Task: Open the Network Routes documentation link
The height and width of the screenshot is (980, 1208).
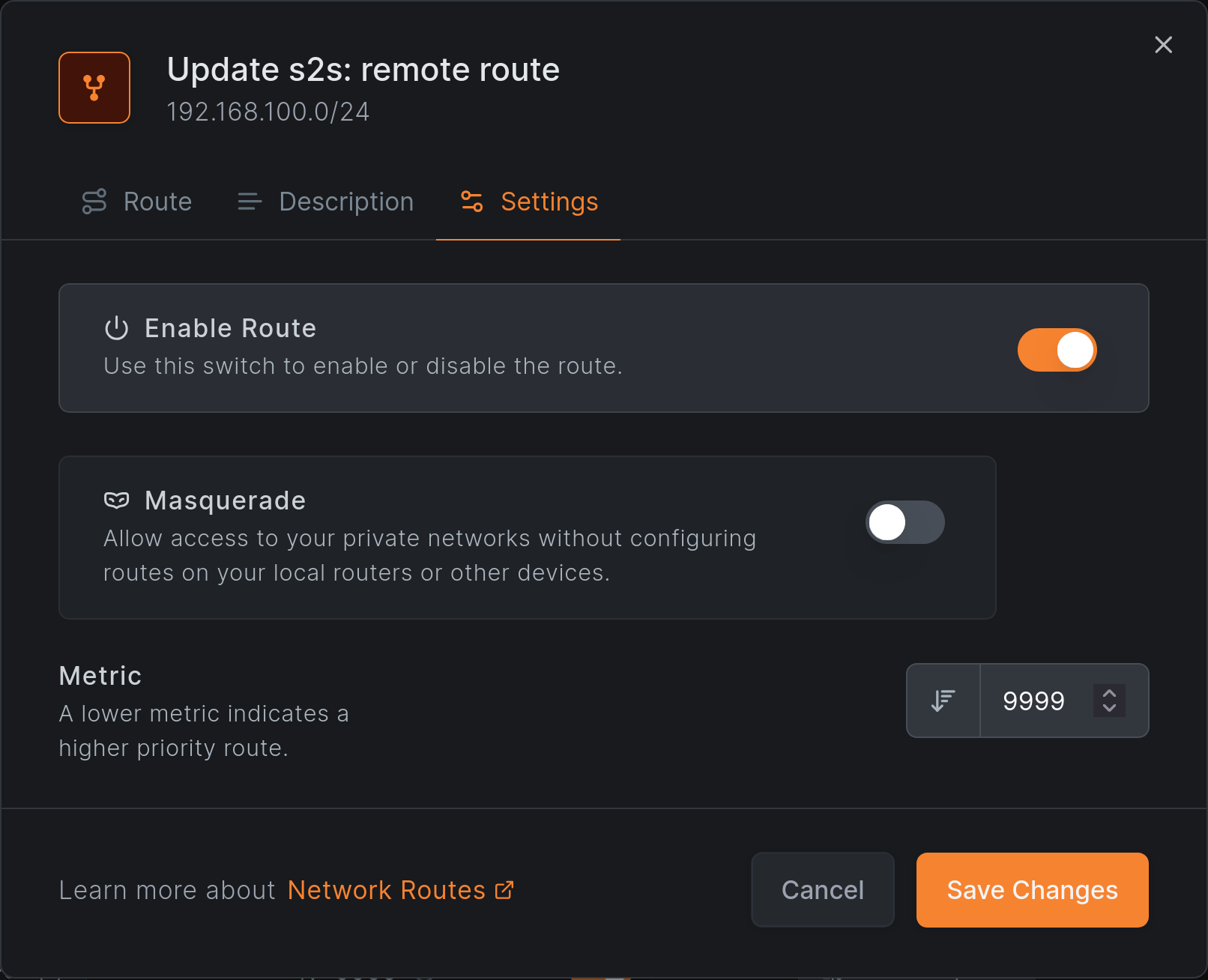Action: coord(387,889)
